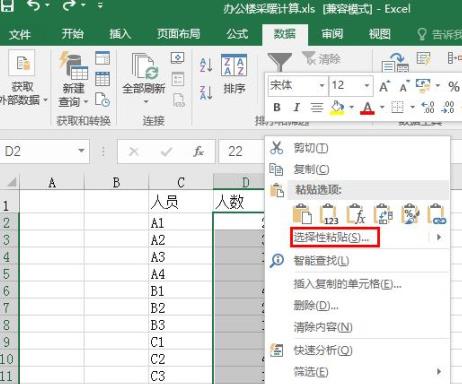This screenshot has width=462, height=384.
Task: Undo the last action
Action: (34, 5)
